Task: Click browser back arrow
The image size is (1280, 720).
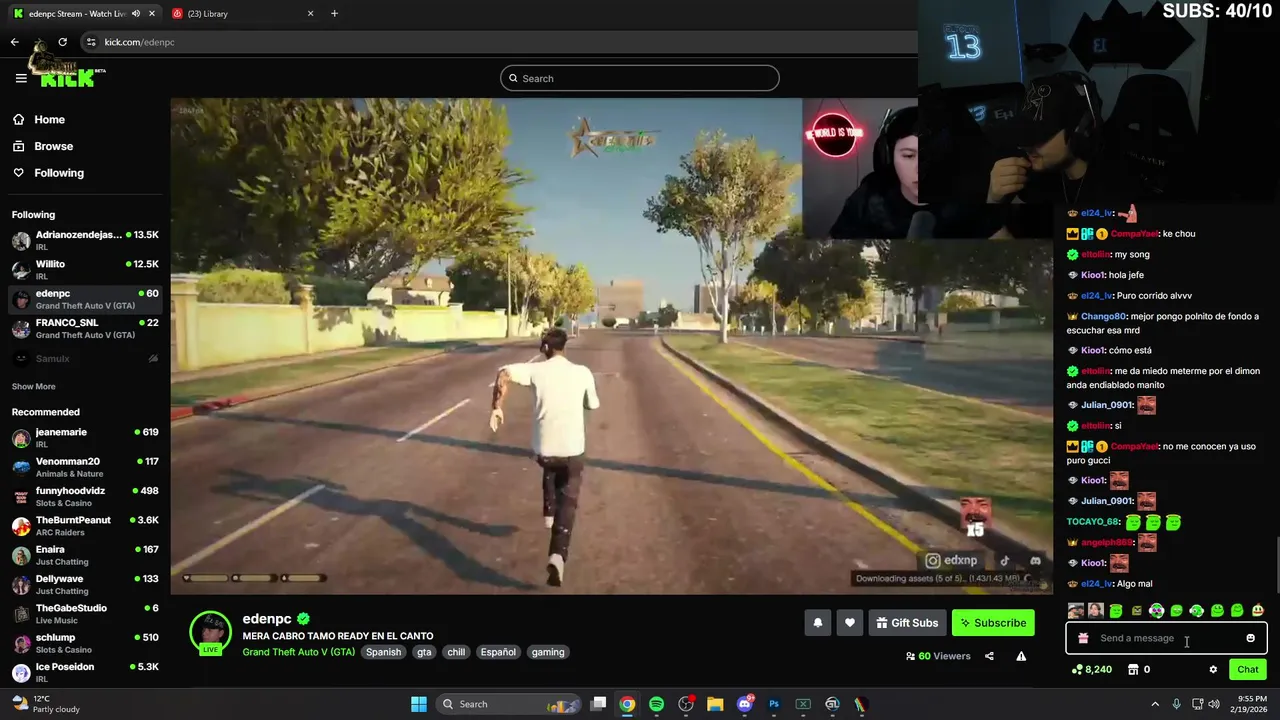Action: click(x=15, y=42)
